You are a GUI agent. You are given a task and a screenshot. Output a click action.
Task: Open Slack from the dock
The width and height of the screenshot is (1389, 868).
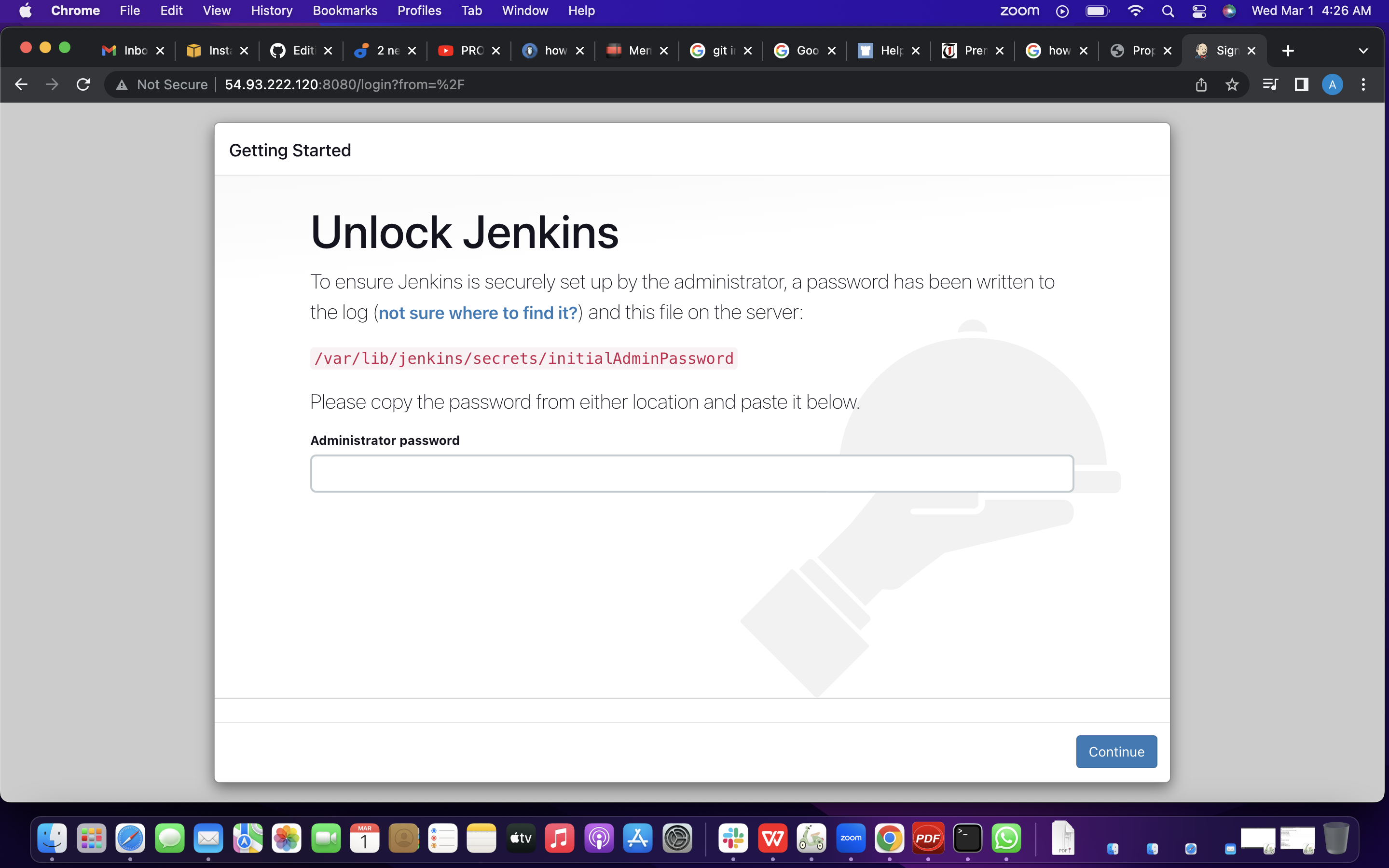(733, 838)
